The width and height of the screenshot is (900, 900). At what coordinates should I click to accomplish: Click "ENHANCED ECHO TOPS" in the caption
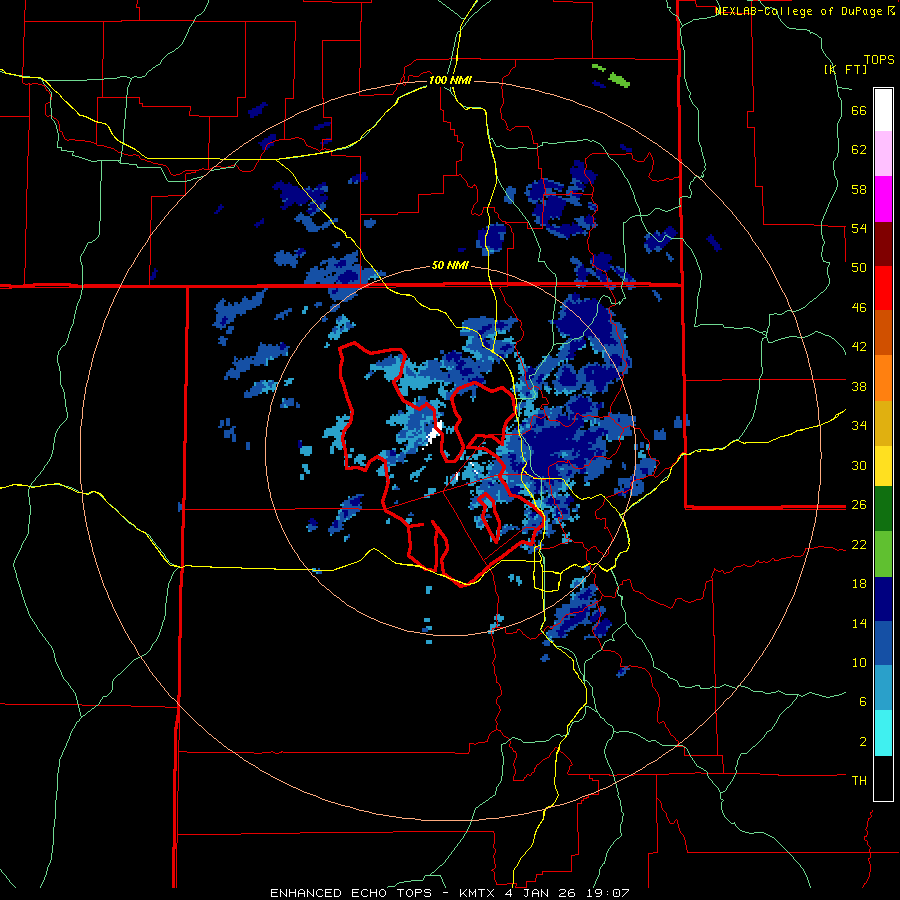click(x=351, y=893)
